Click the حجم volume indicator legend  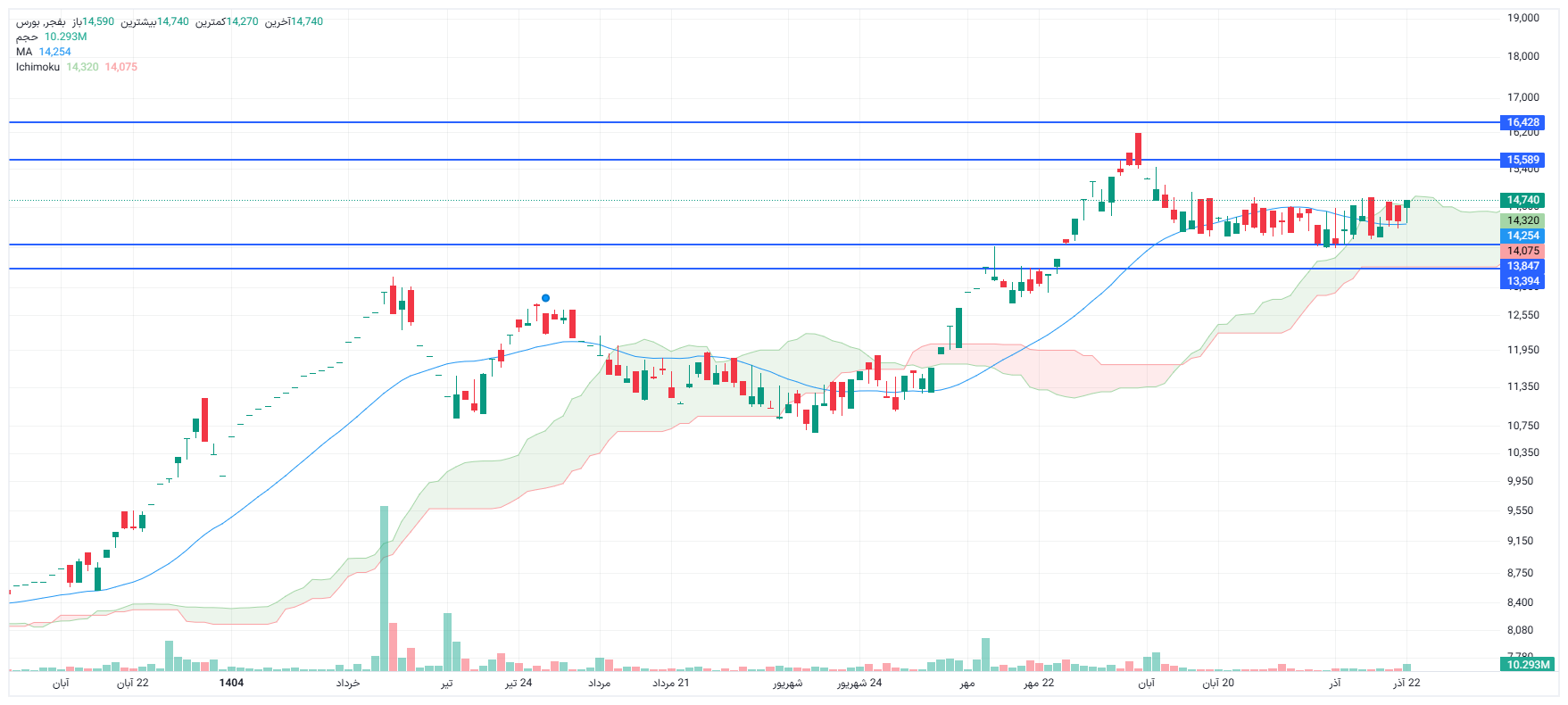[x=27, y=37]
